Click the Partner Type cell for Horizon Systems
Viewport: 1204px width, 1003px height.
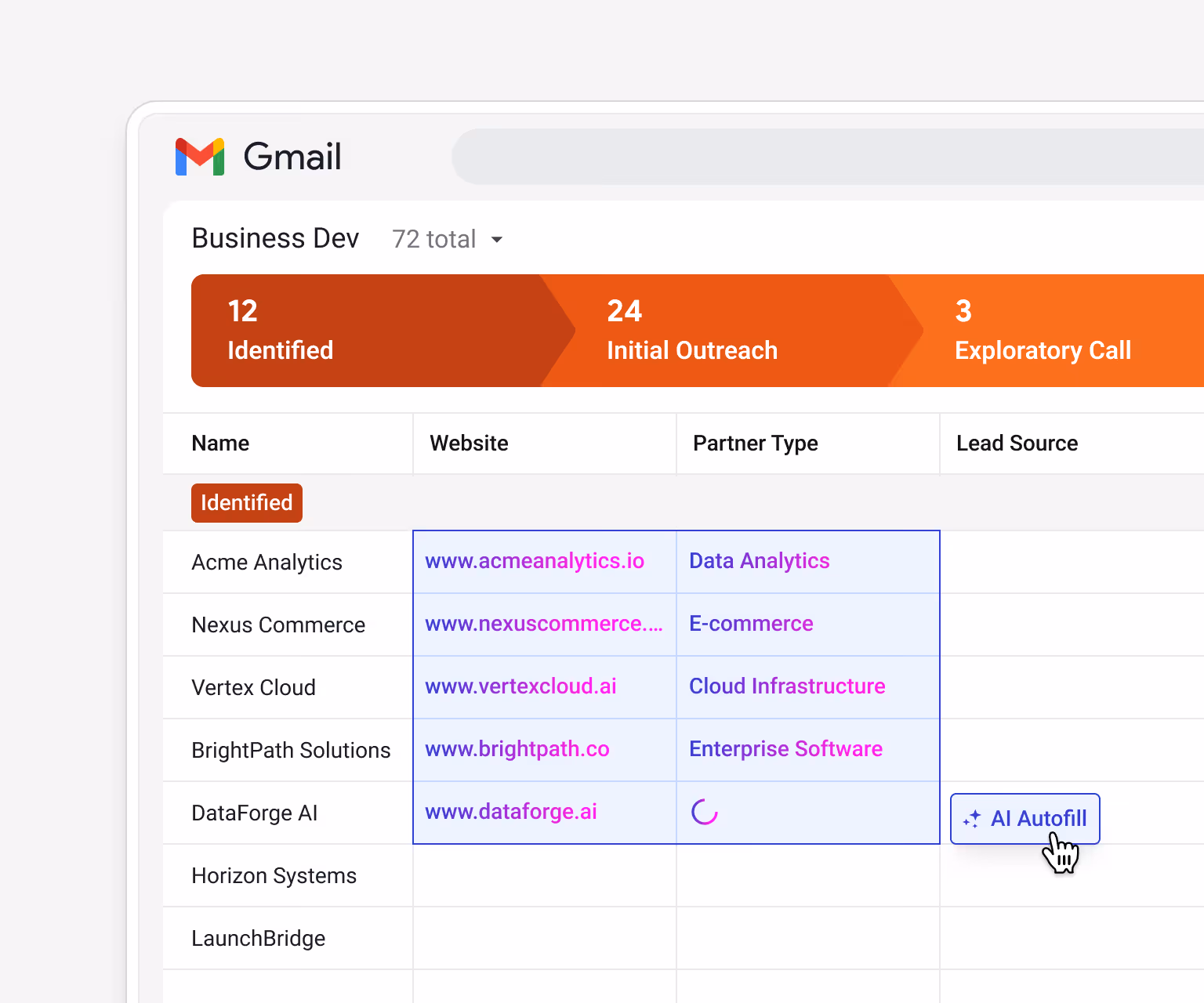coord(808,876)
